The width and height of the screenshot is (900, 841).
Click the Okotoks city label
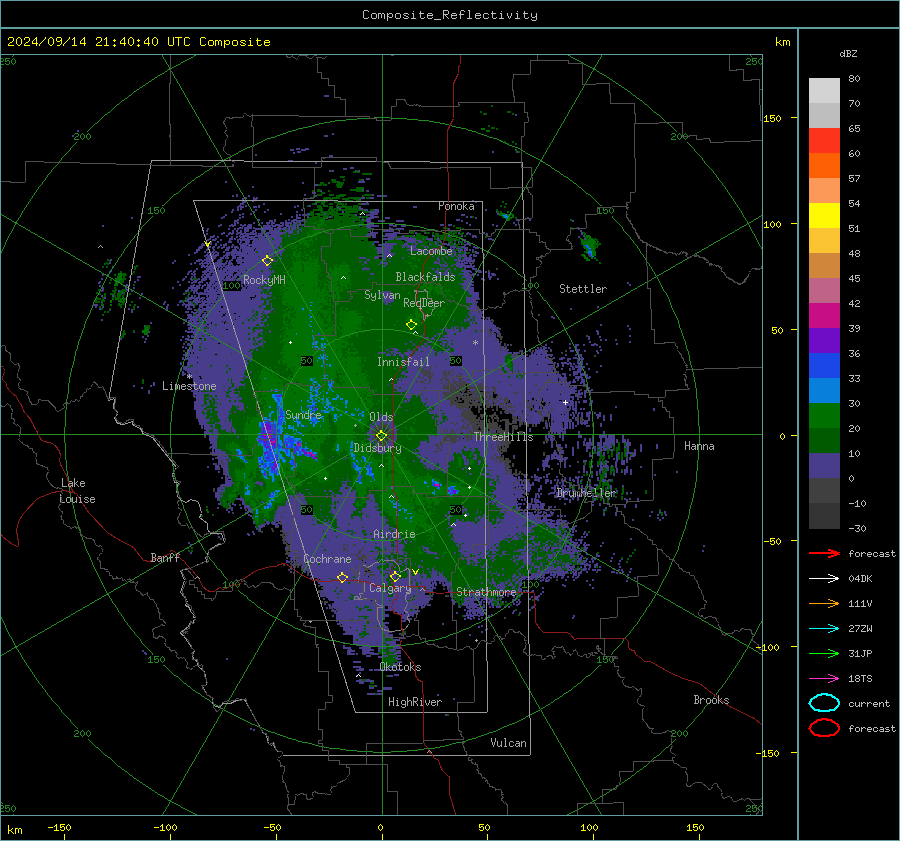(x=400, y=666)
